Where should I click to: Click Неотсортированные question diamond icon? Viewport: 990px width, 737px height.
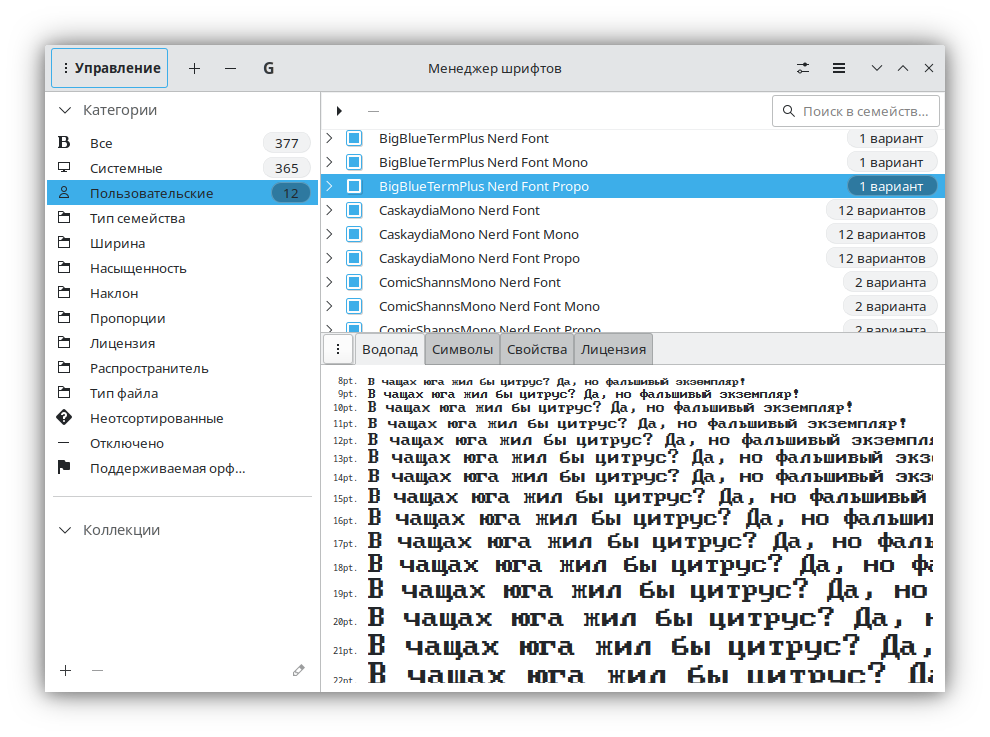(64, 417)
